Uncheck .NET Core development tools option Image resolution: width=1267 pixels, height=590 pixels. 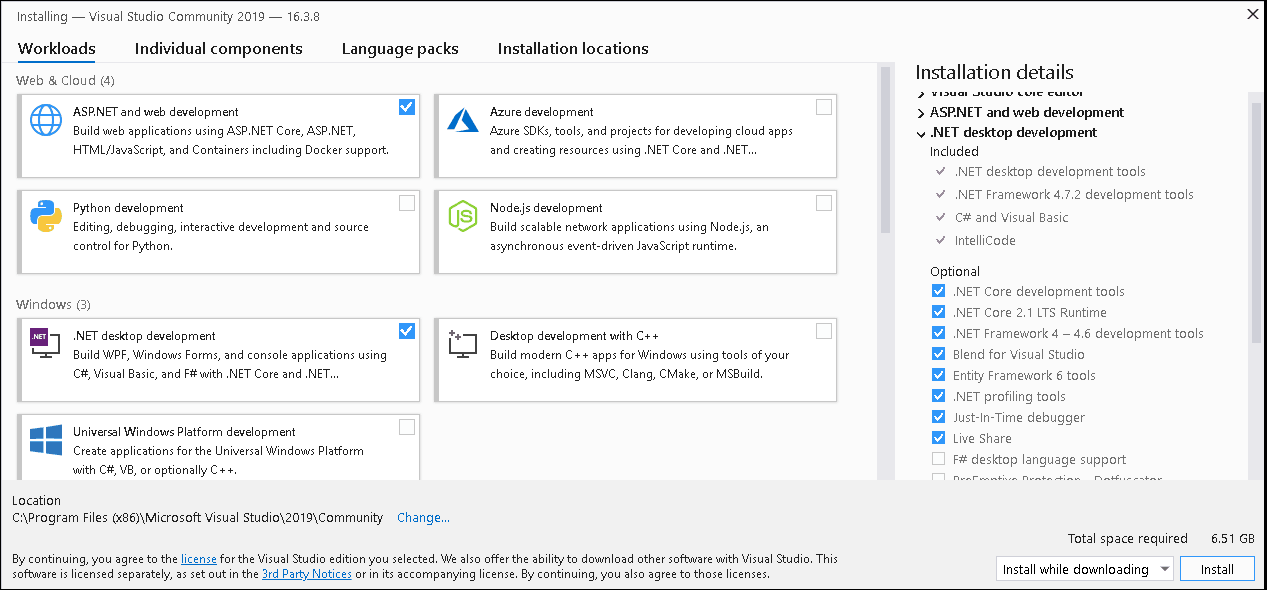click(938, 291)
